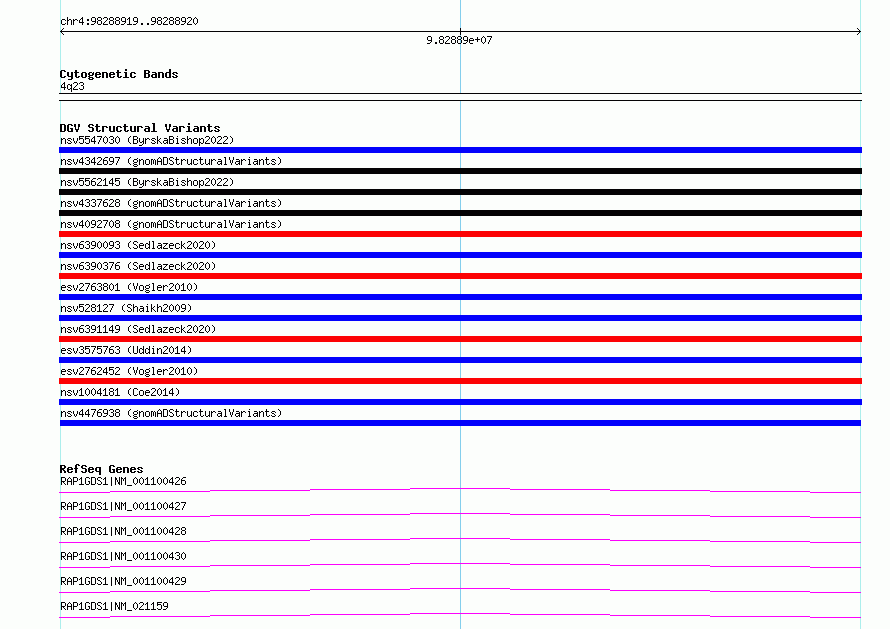Select the RefSeq Genes track heading

pos(101,469)
